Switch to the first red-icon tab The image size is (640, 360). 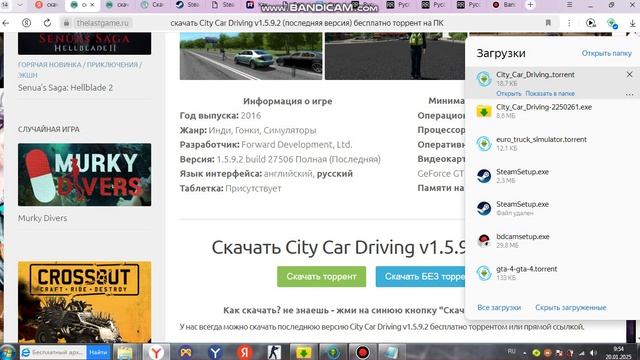47,5
